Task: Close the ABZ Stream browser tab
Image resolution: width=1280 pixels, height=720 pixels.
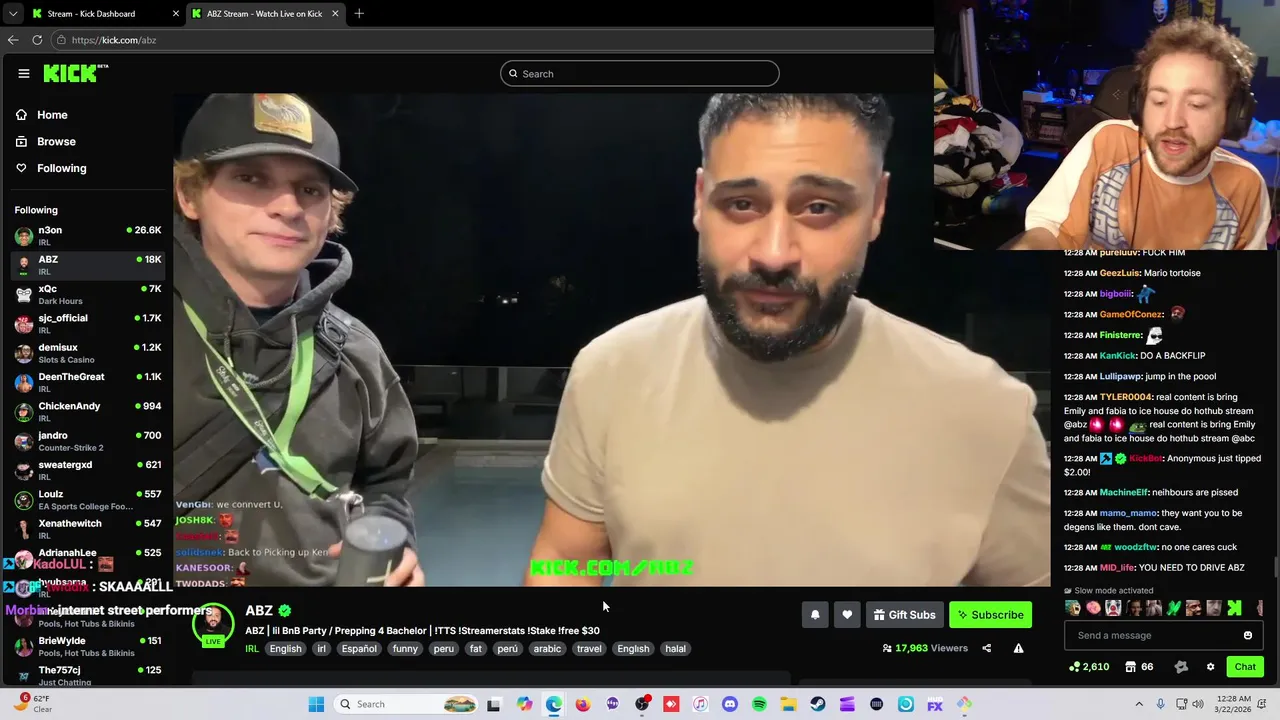Action: pos(335,14)
